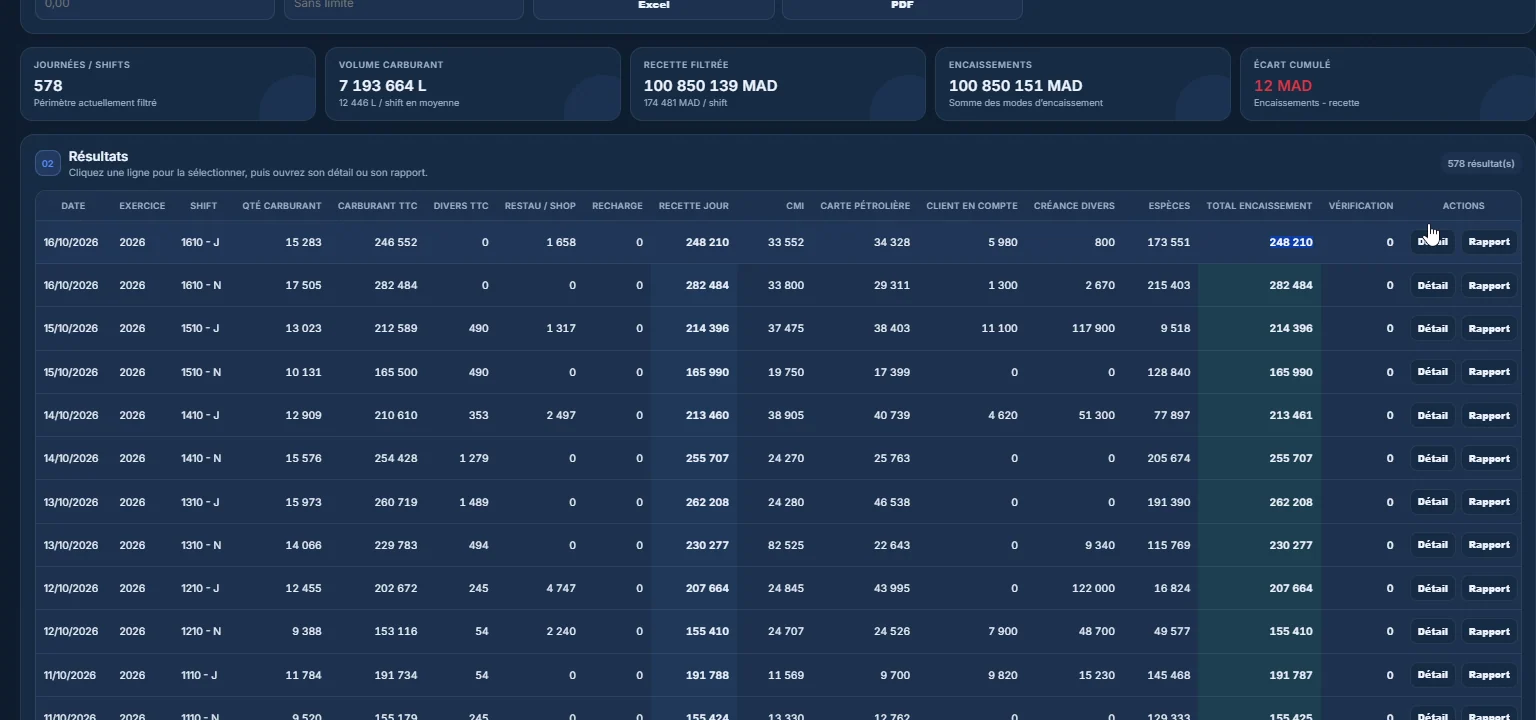Click the highlighted total encaissement value 248 210
The height and width of the screenshot is (720, 1536).
1291,242
